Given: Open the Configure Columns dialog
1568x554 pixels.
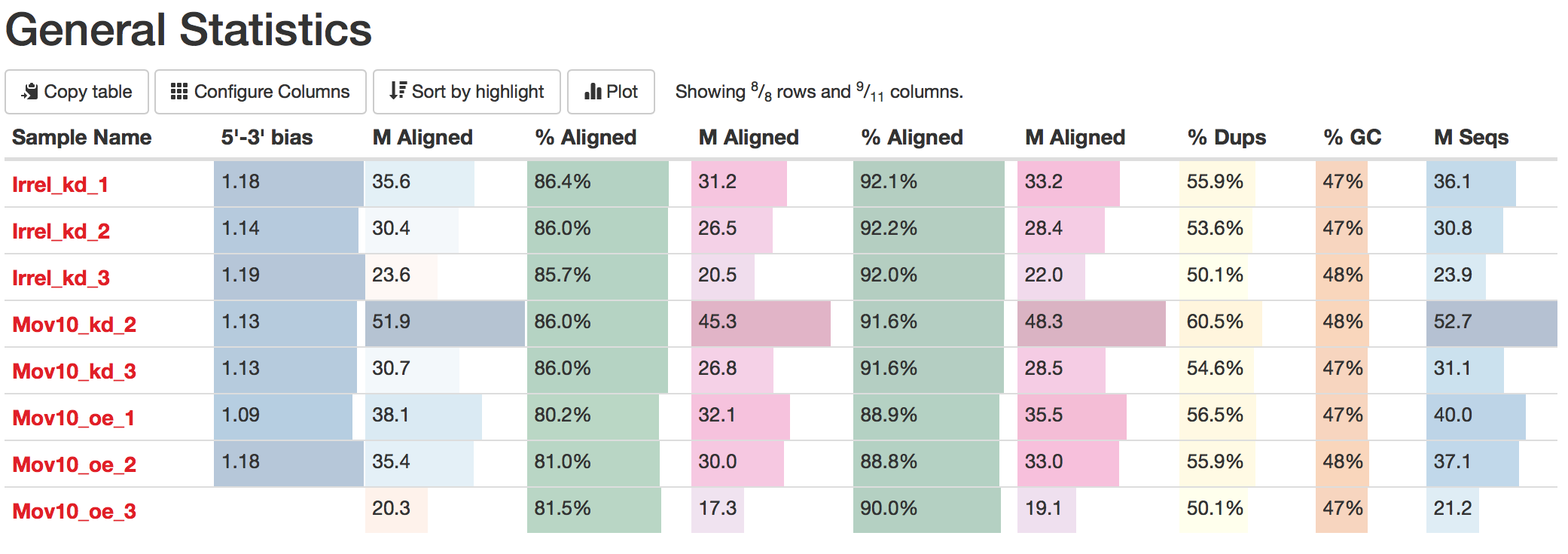Looking at the screenshot, I should coord(261,92).
